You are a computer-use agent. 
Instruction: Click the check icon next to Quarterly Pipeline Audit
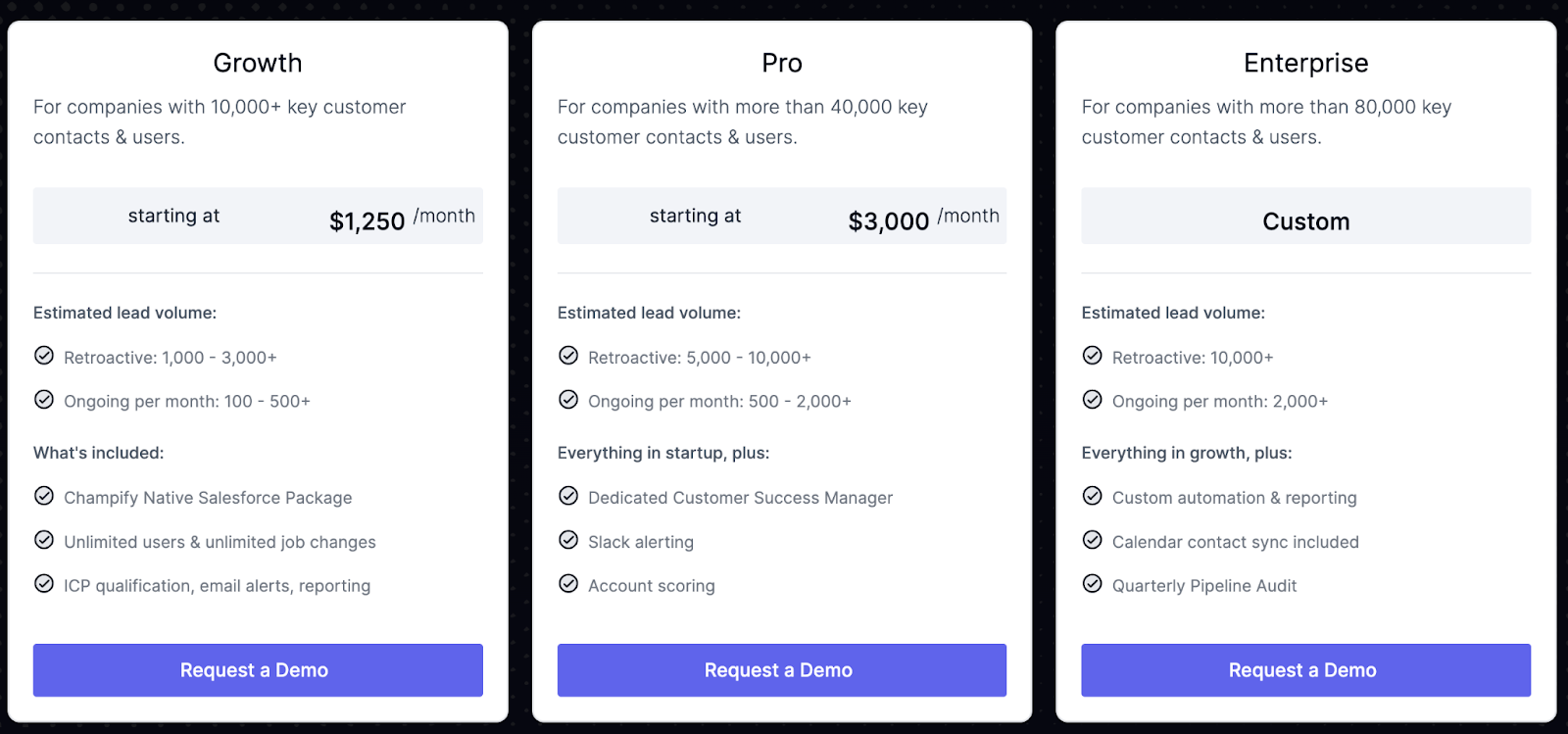(x=1093, y=584)
